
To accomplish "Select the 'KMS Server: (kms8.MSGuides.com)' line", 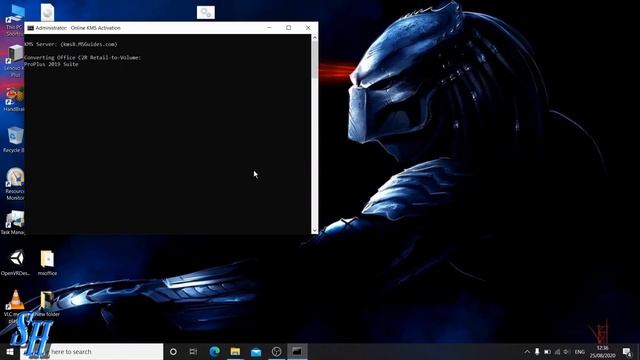I will [x=71, y=44].
